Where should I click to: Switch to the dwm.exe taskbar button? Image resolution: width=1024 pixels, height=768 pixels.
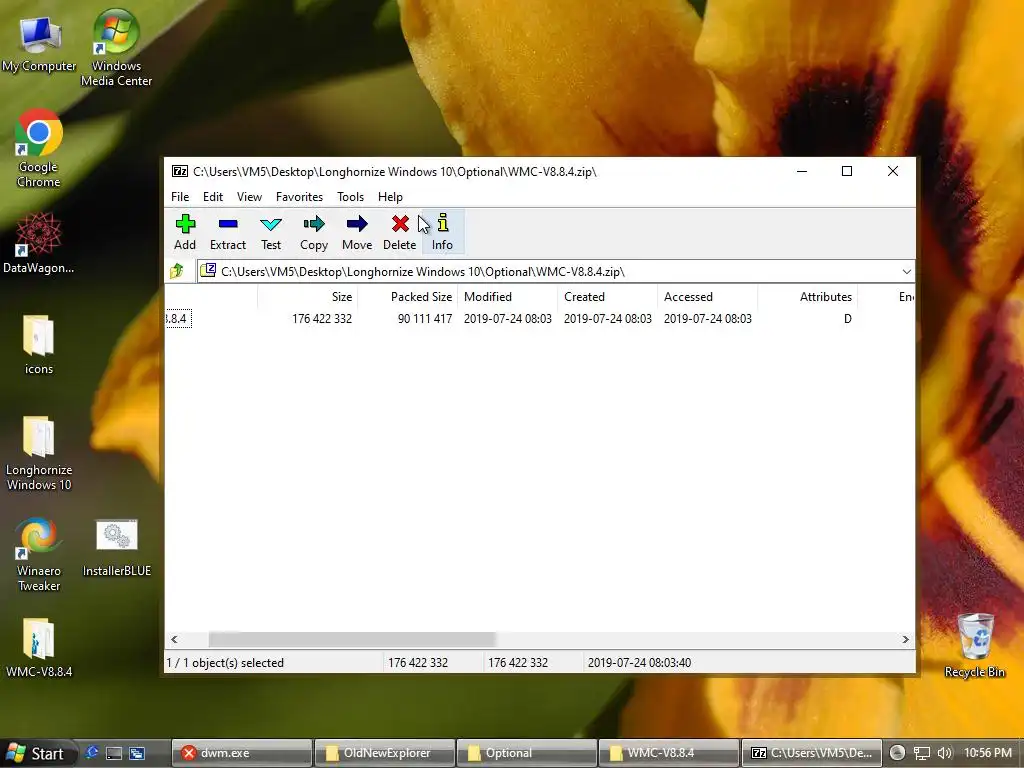pos(240,753)
